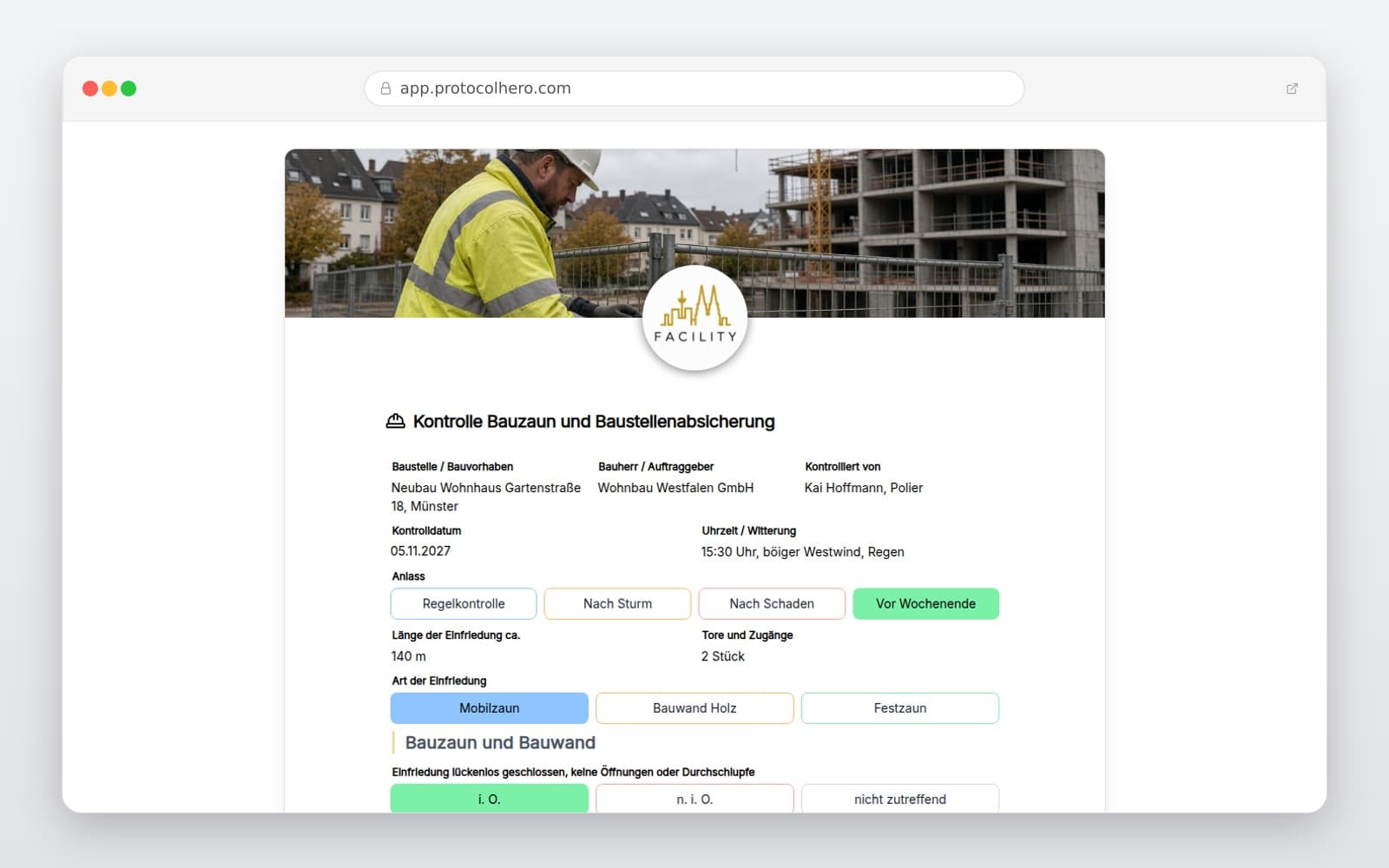Click the Uhrzeit / Witterung label
This screenshot has width=1389, height=868.
click(748, 530)
